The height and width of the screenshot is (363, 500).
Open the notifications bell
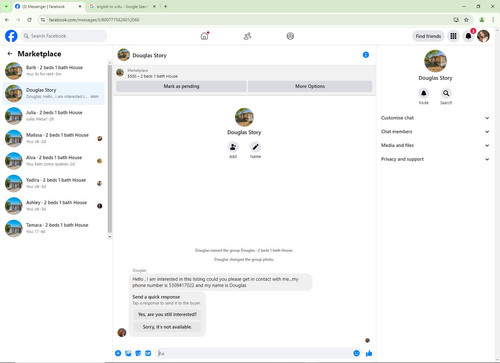pyautogui.click(x=468, y=36)
